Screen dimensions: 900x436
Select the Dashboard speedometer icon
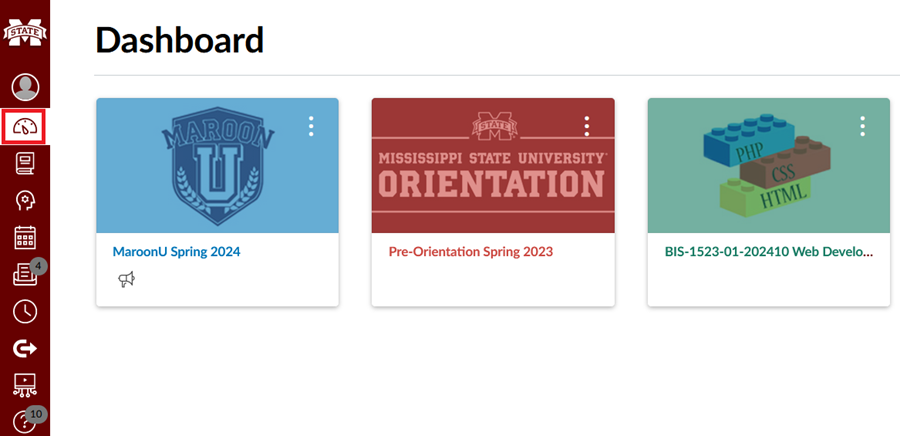[x=25, y=126]
